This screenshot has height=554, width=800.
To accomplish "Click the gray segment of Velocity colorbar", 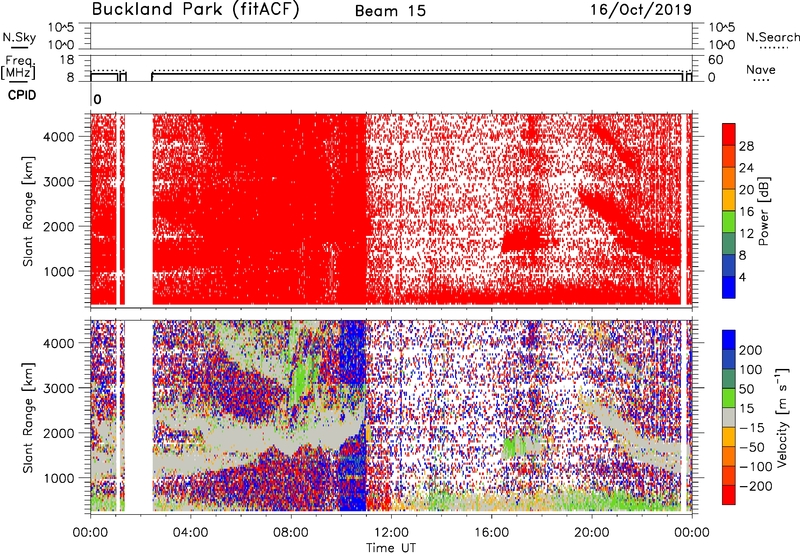I will (x=729, y=417).
